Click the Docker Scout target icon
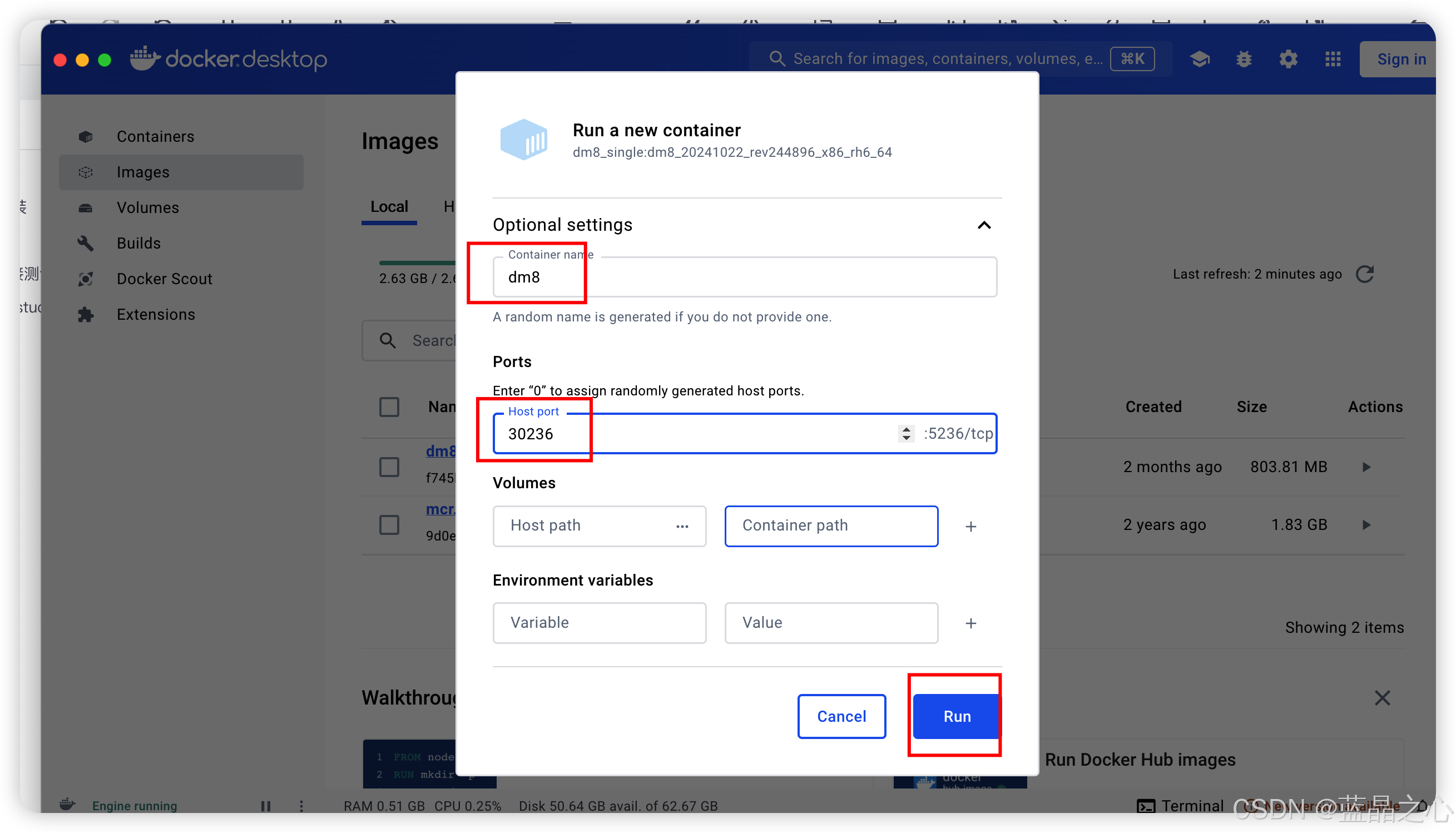Screen dimensions: 1456x833 pyautogui.click(x=85, y=279)
